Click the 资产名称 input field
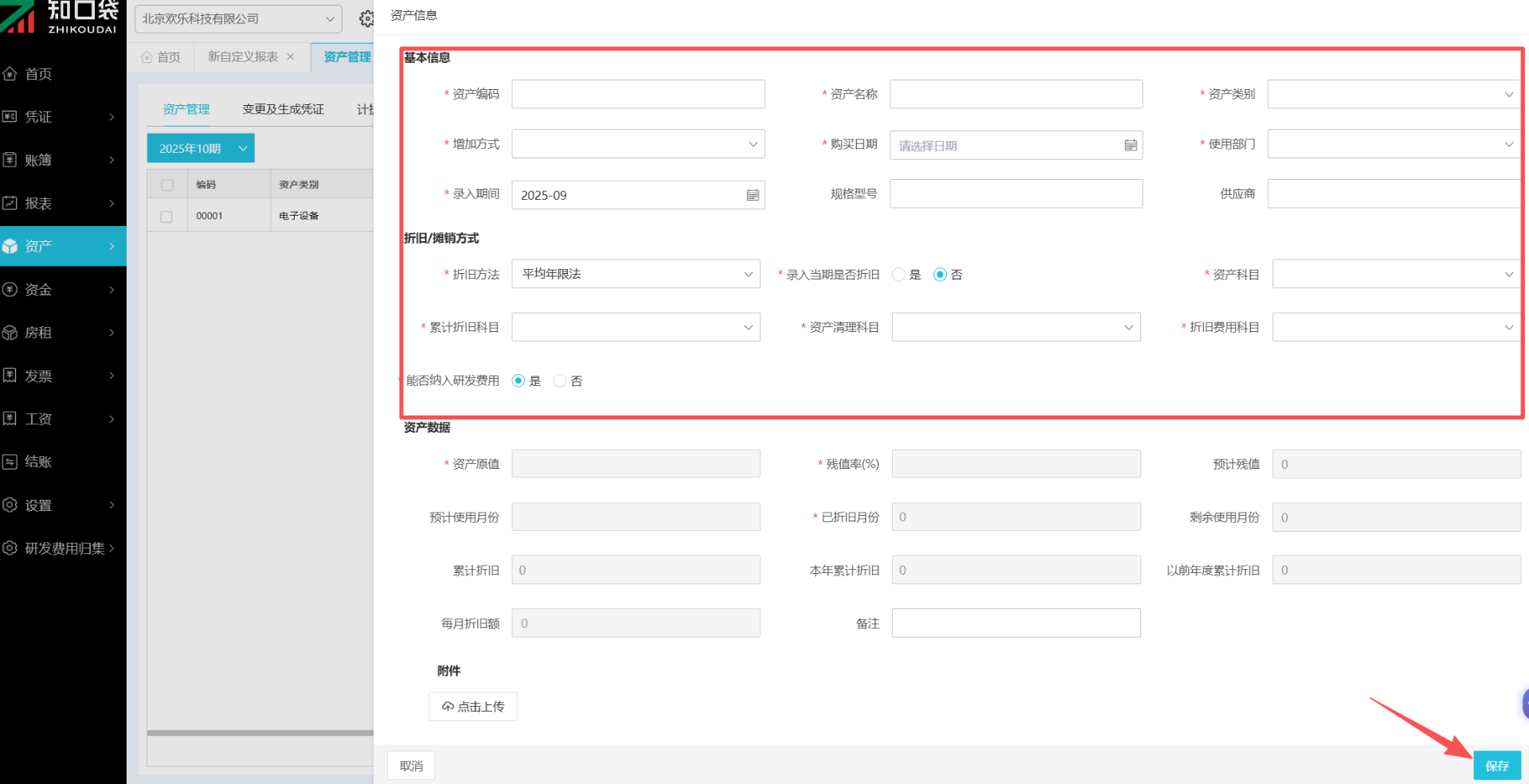This screenshot has width=1529, height=784. 1015,95
